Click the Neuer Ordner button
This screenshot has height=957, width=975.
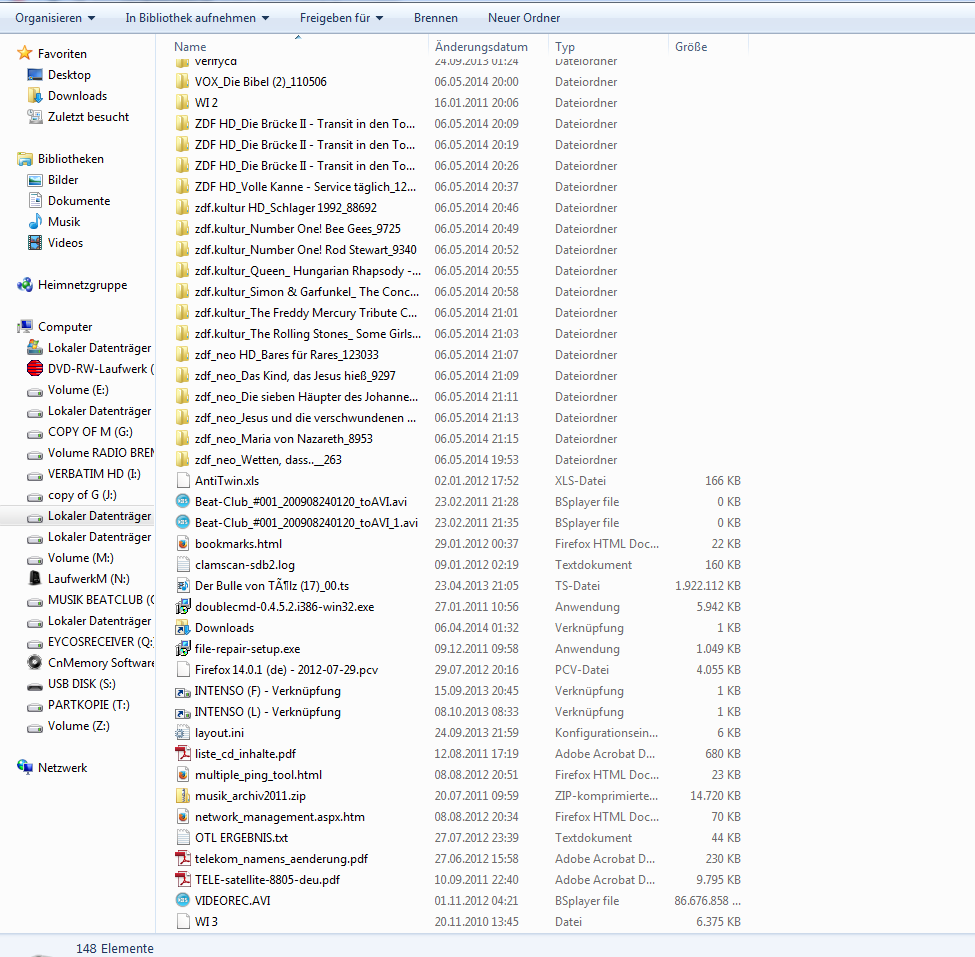coord(524,18)
